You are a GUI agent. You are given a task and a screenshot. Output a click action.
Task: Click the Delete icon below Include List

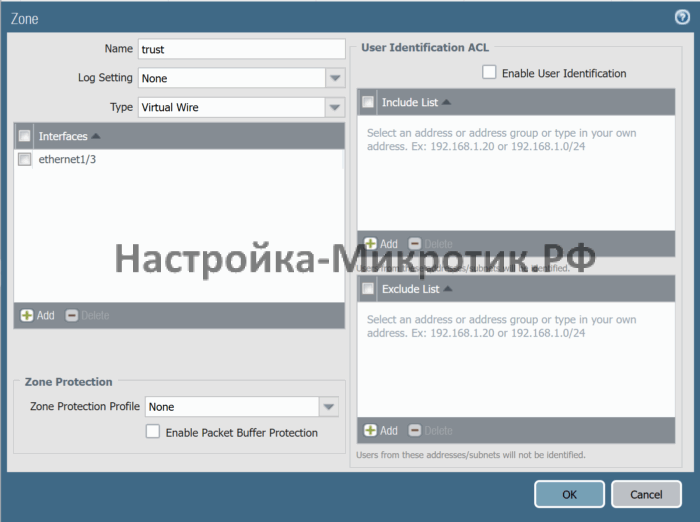click(x=415, y=244)
